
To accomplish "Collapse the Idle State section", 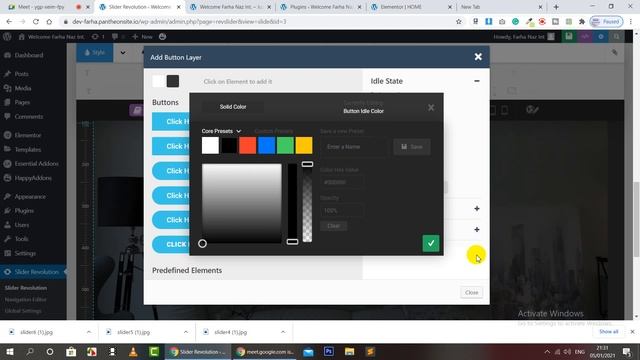I will (476, 81).
